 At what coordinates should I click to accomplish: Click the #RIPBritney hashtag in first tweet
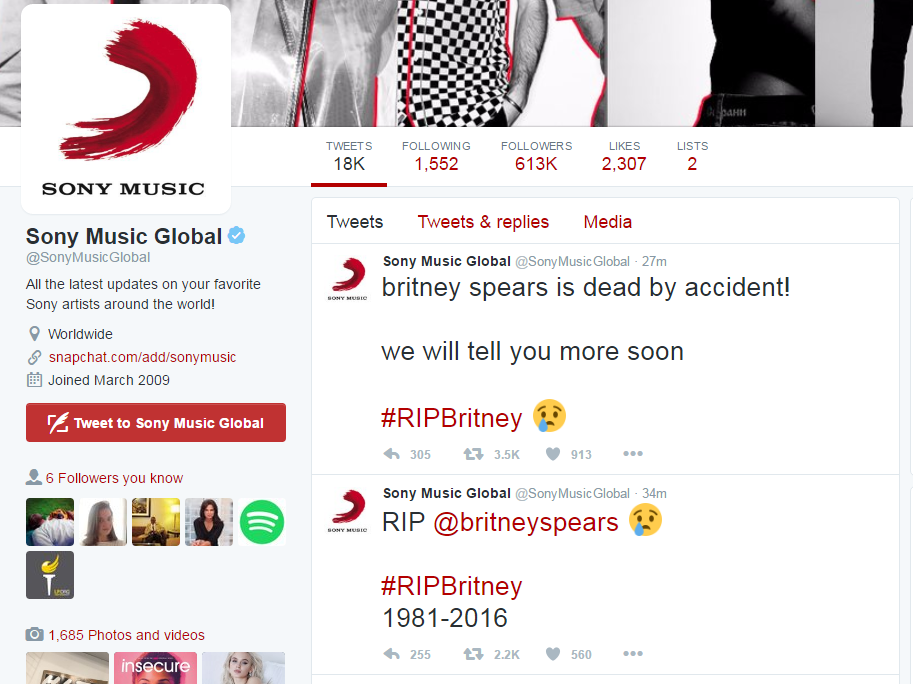point(452,418)
